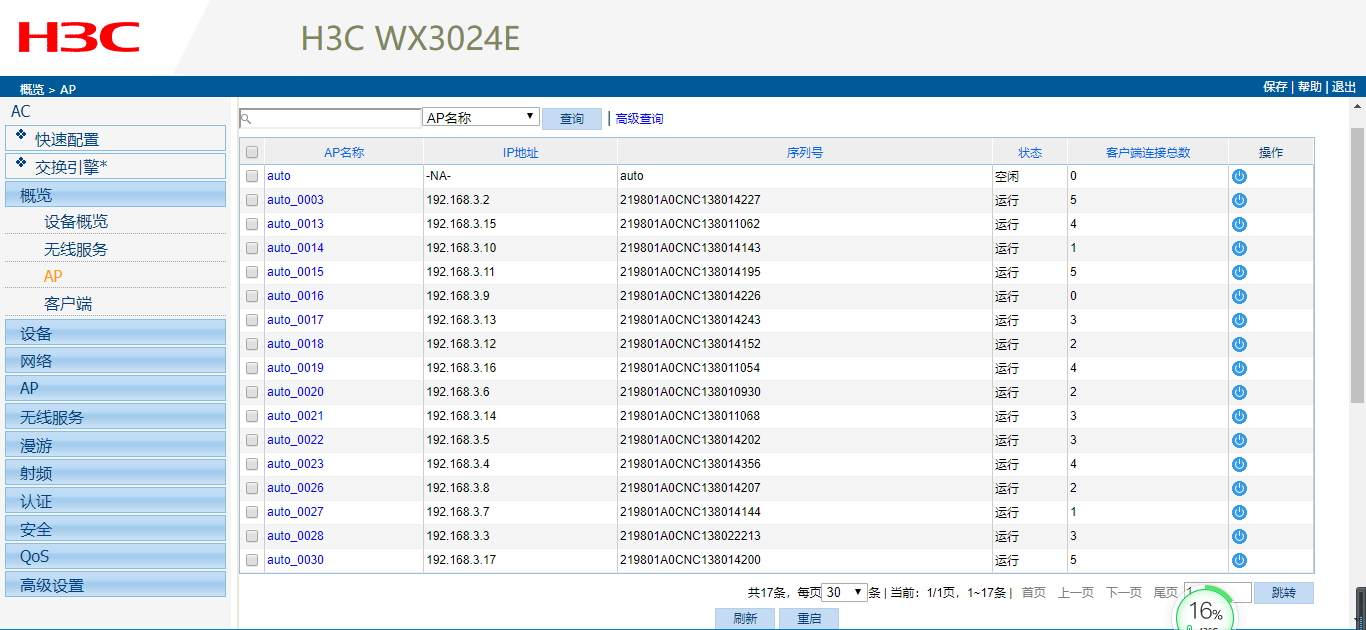Click reboot icon in auto_0015 row
This screenshot has height=630, width=1366.
pyautogui.click(x=1239, y=272)
